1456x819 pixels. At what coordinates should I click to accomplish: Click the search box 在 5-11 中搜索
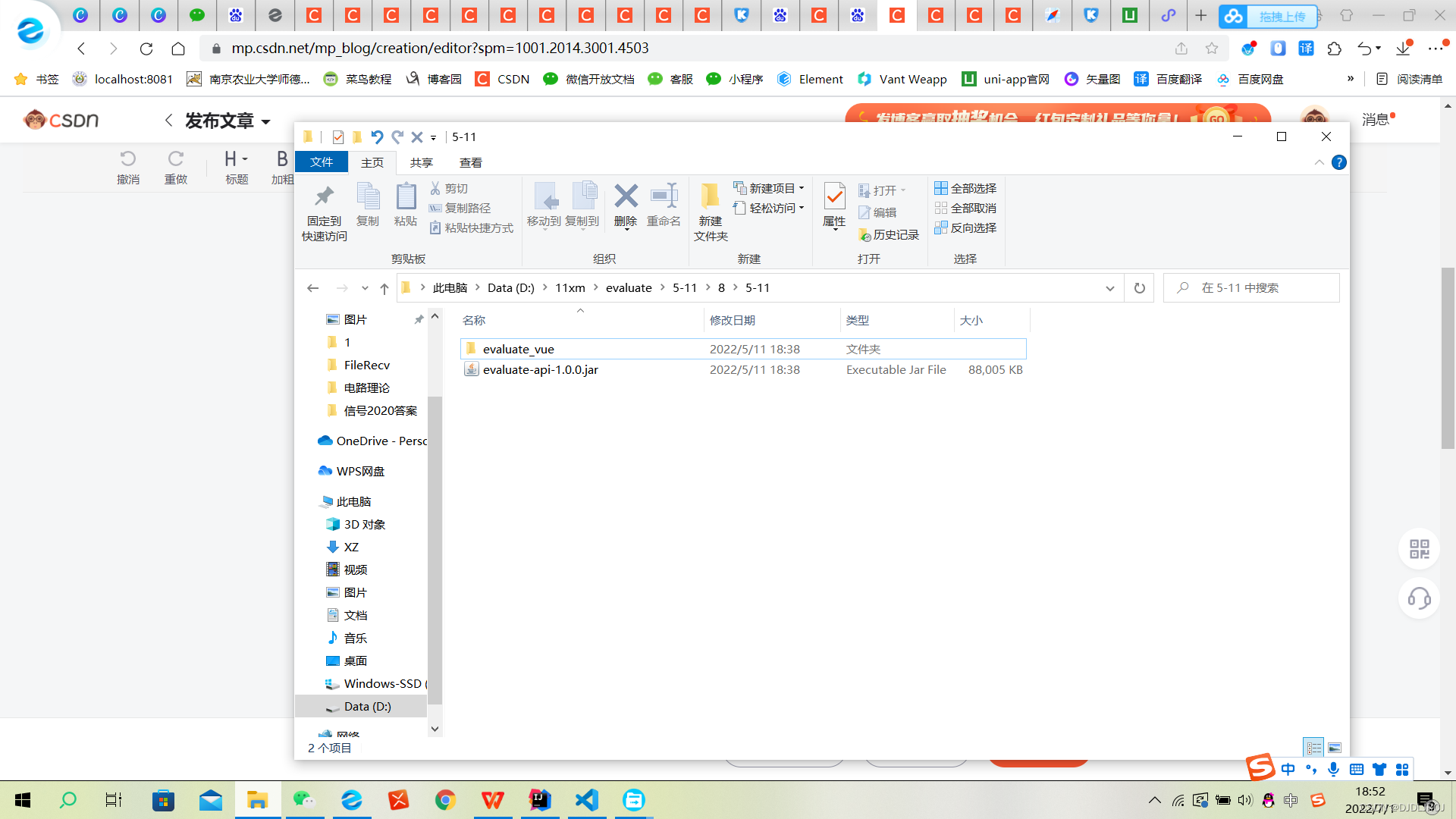(x=1251, y=287)
